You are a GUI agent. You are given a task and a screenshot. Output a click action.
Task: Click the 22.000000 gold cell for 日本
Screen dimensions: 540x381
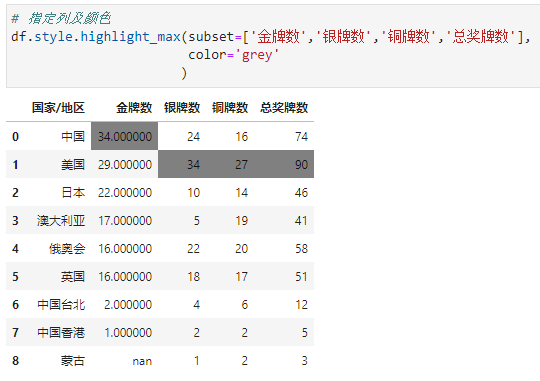click(125, 192)
